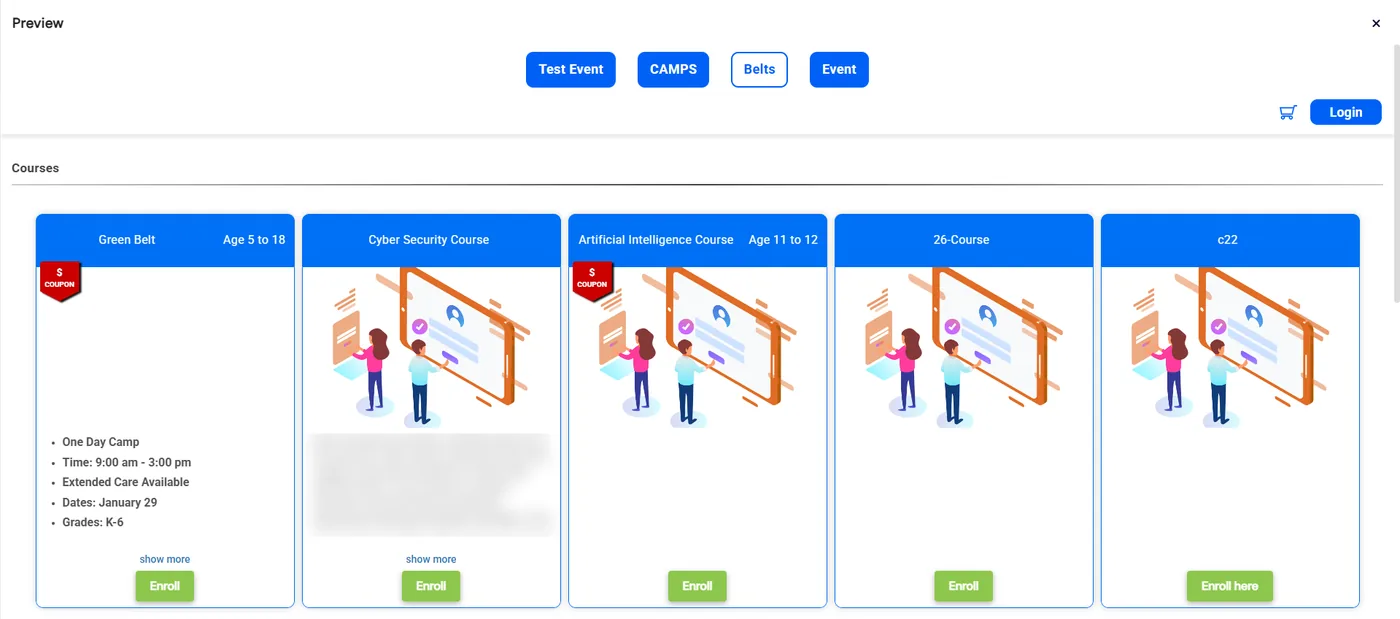The width and height of the screenshot is (1400, 619).
Task: Click the Artificial Intelligence Course title
Action: [656, 240]
